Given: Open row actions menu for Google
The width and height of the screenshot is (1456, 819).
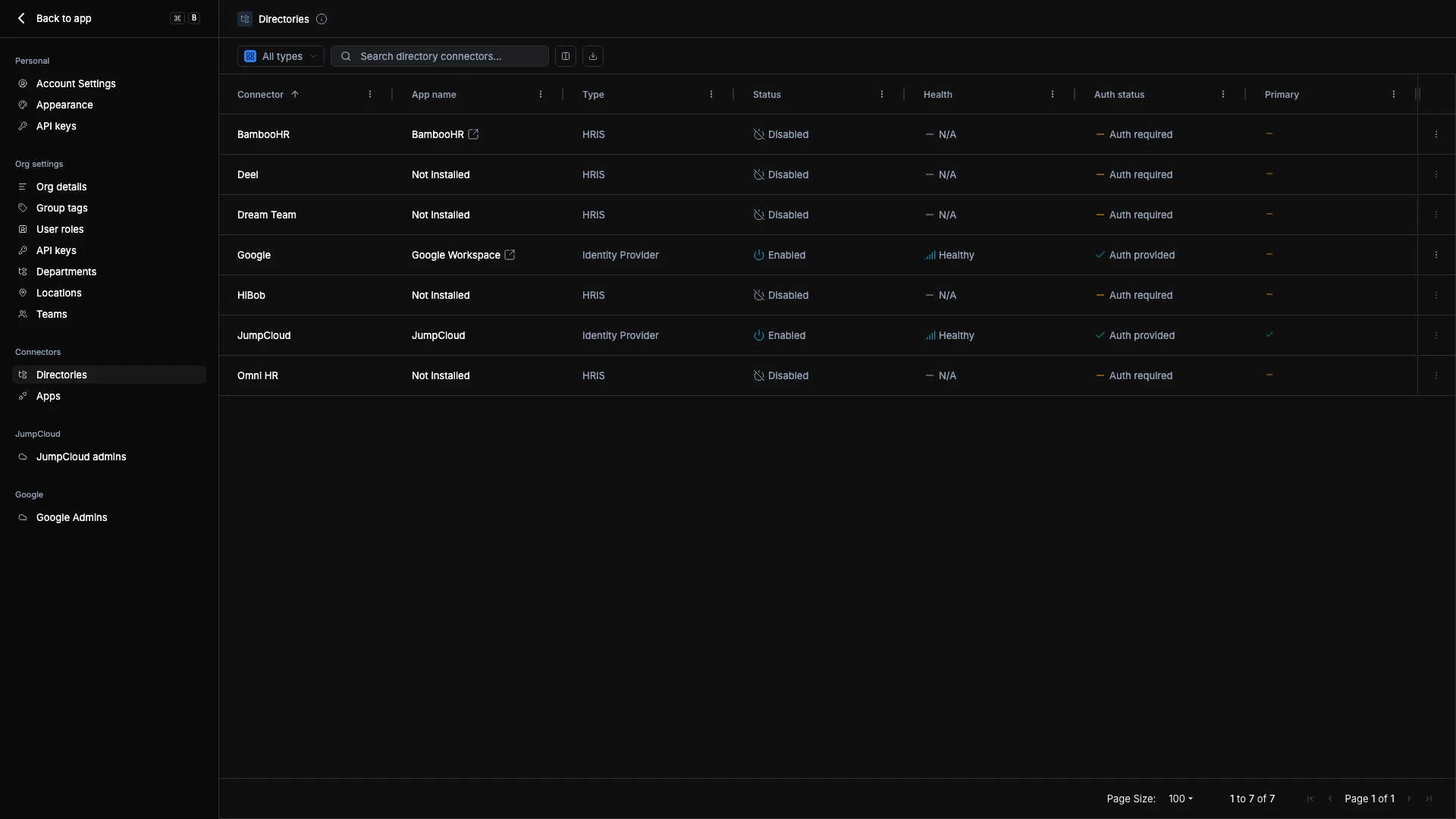Looking at the screenshot, I should click(1436, 255).
